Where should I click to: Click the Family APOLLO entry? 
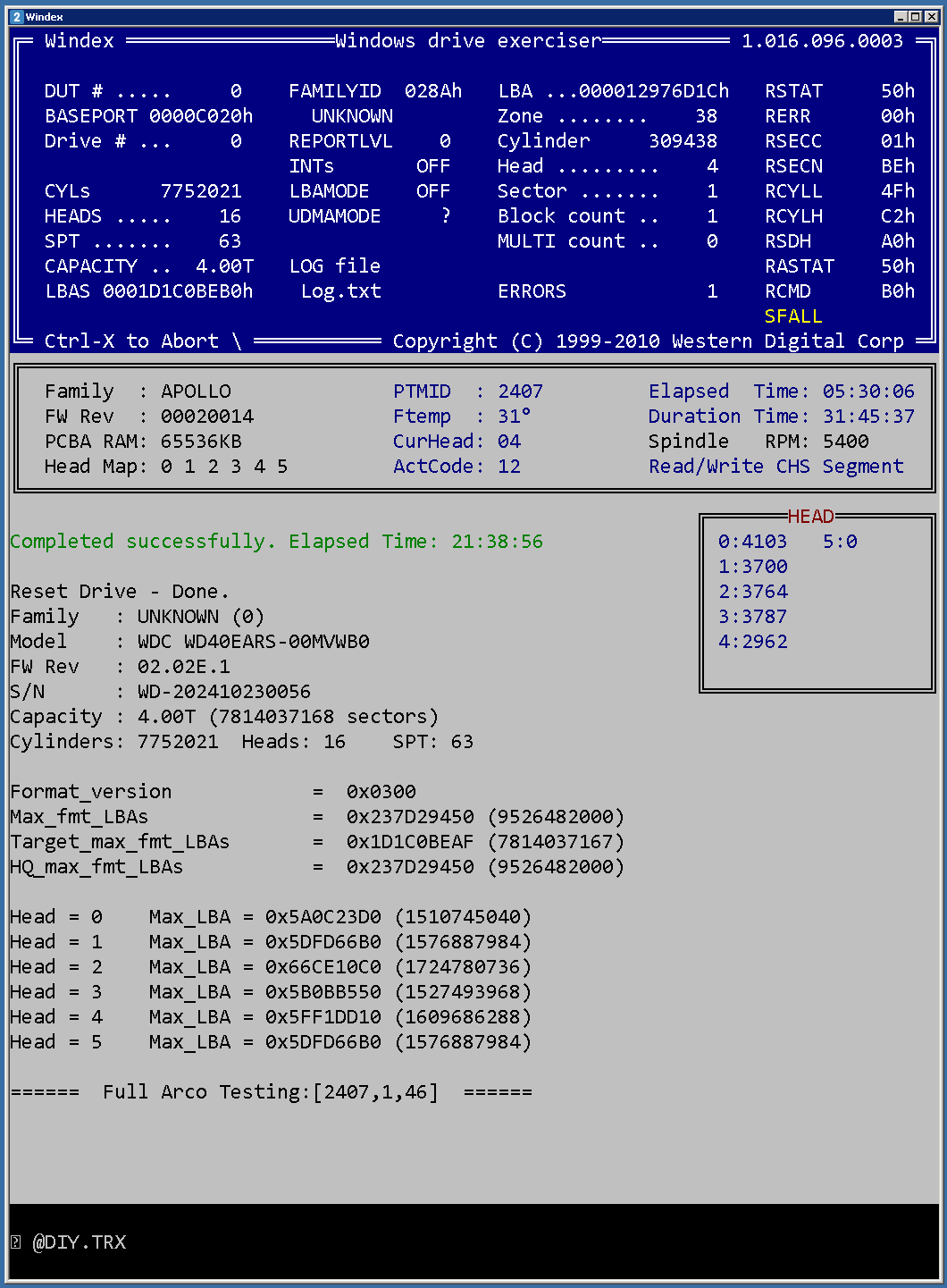138,391
